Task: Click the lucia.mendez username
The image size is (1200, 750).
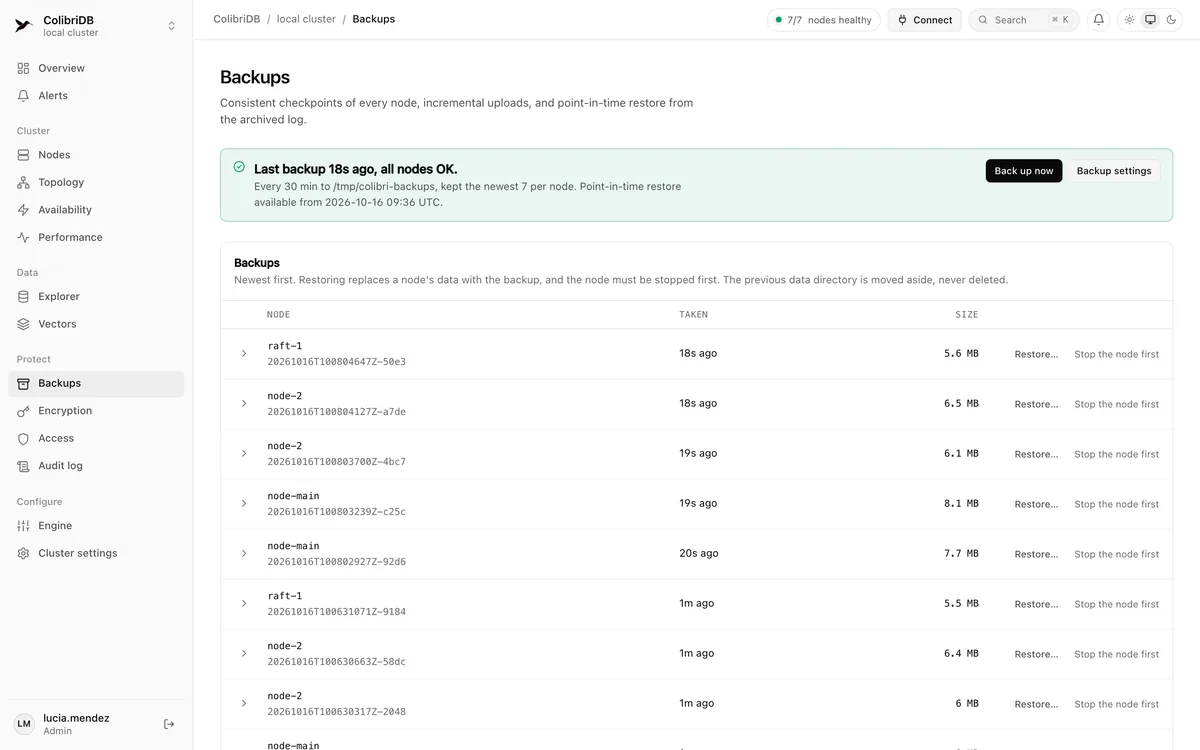Action: pyautogui.click(x=76, y=718)
